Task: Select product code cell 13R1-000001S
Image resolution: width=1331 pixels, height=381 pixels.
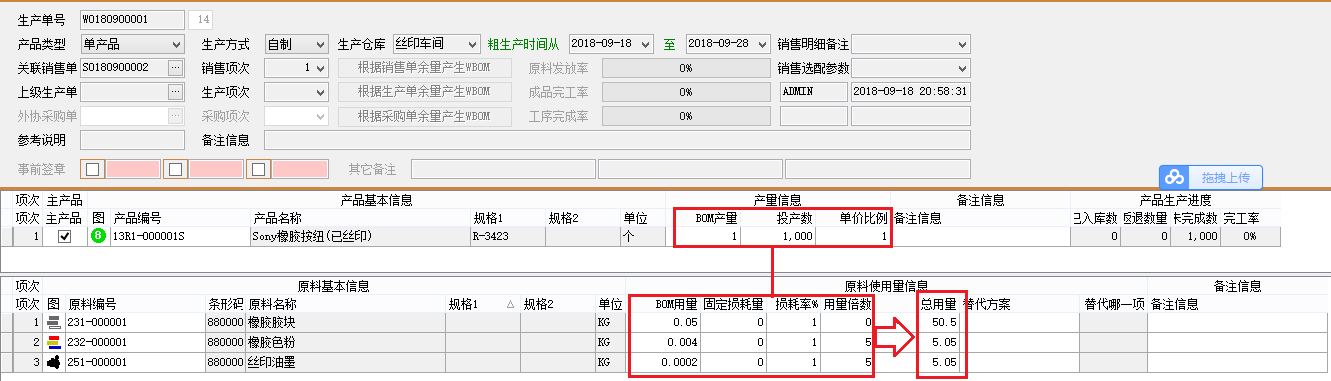Action: (x=180, y=237)
